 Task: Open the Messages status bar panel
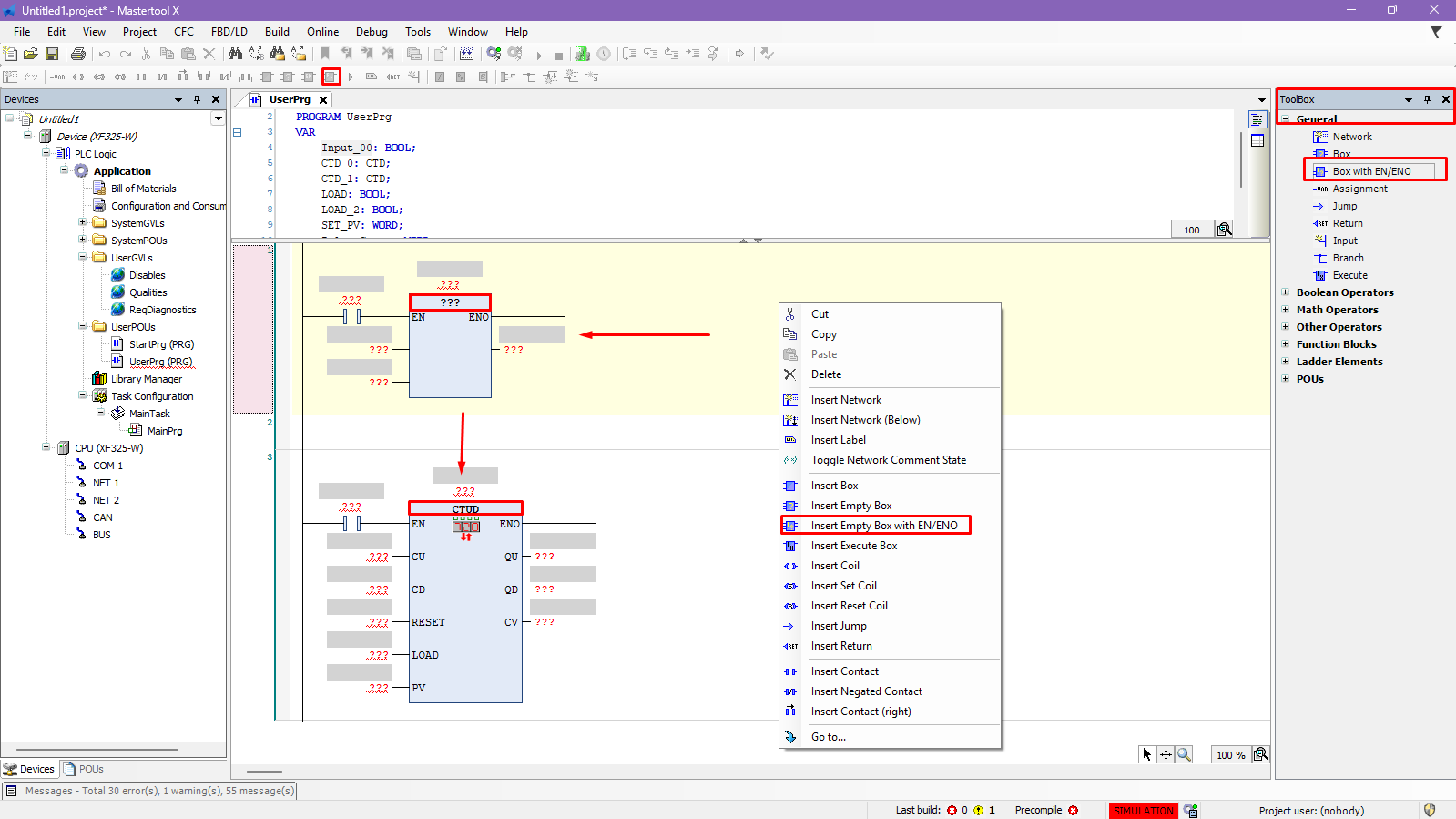click(x=150, y=791)
